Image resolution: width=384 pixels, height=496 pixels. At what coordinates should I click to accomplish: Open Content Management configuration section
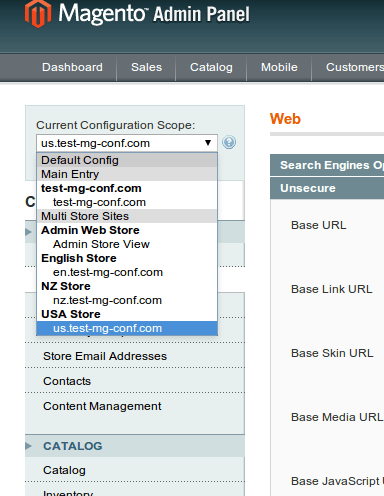pos(102,406)
